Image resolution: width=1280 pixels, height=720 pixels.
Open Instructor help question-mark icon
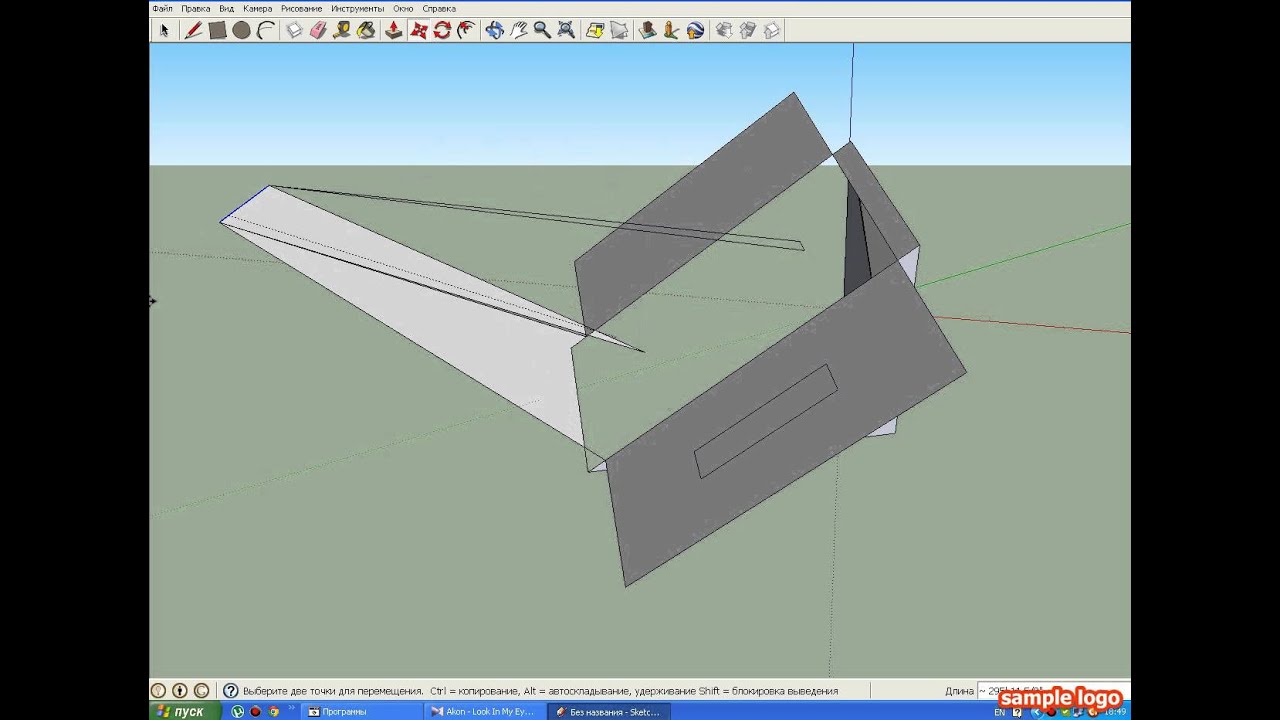(231, 691)
